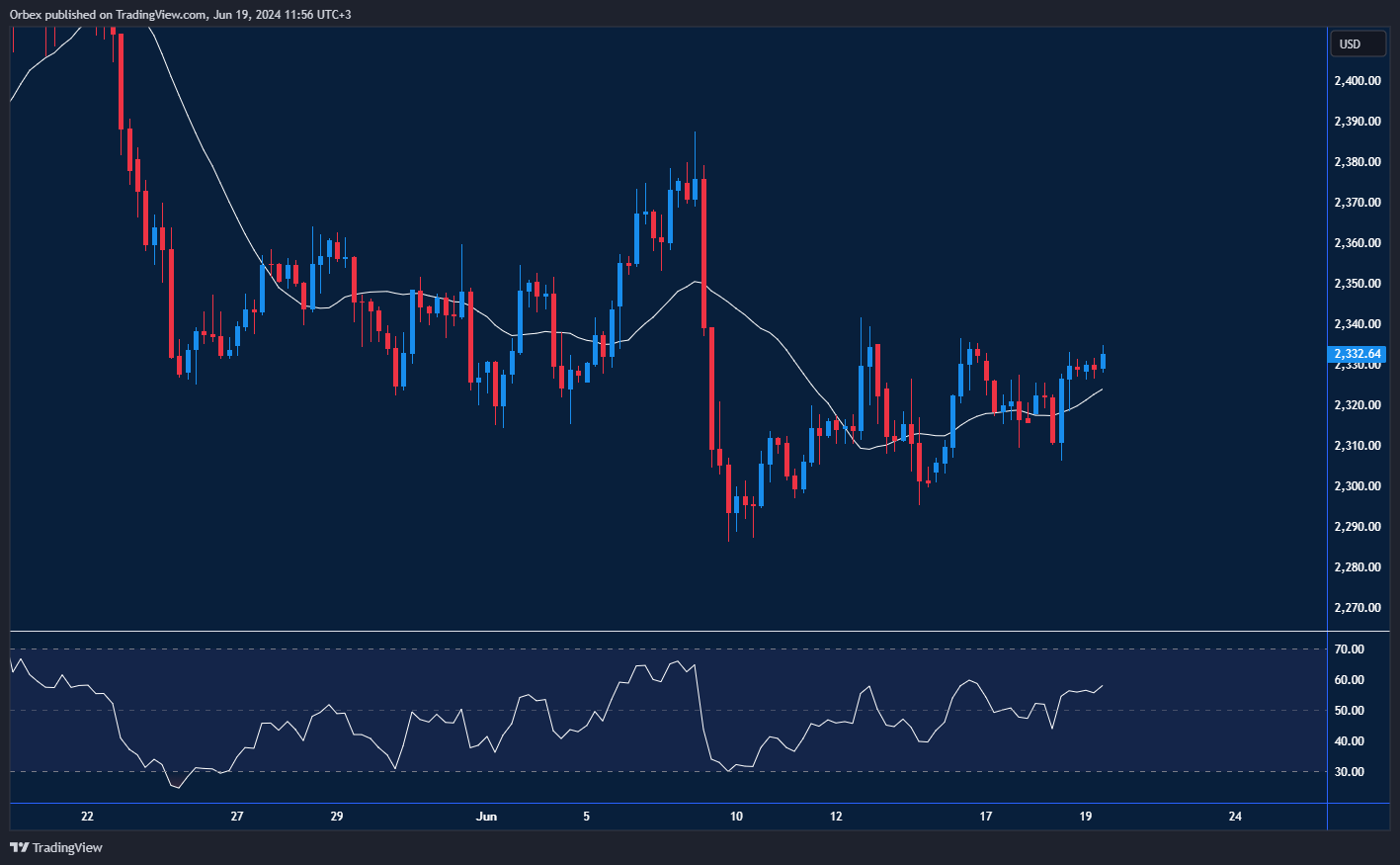Click date 17 on the time axis

[985, 817]
